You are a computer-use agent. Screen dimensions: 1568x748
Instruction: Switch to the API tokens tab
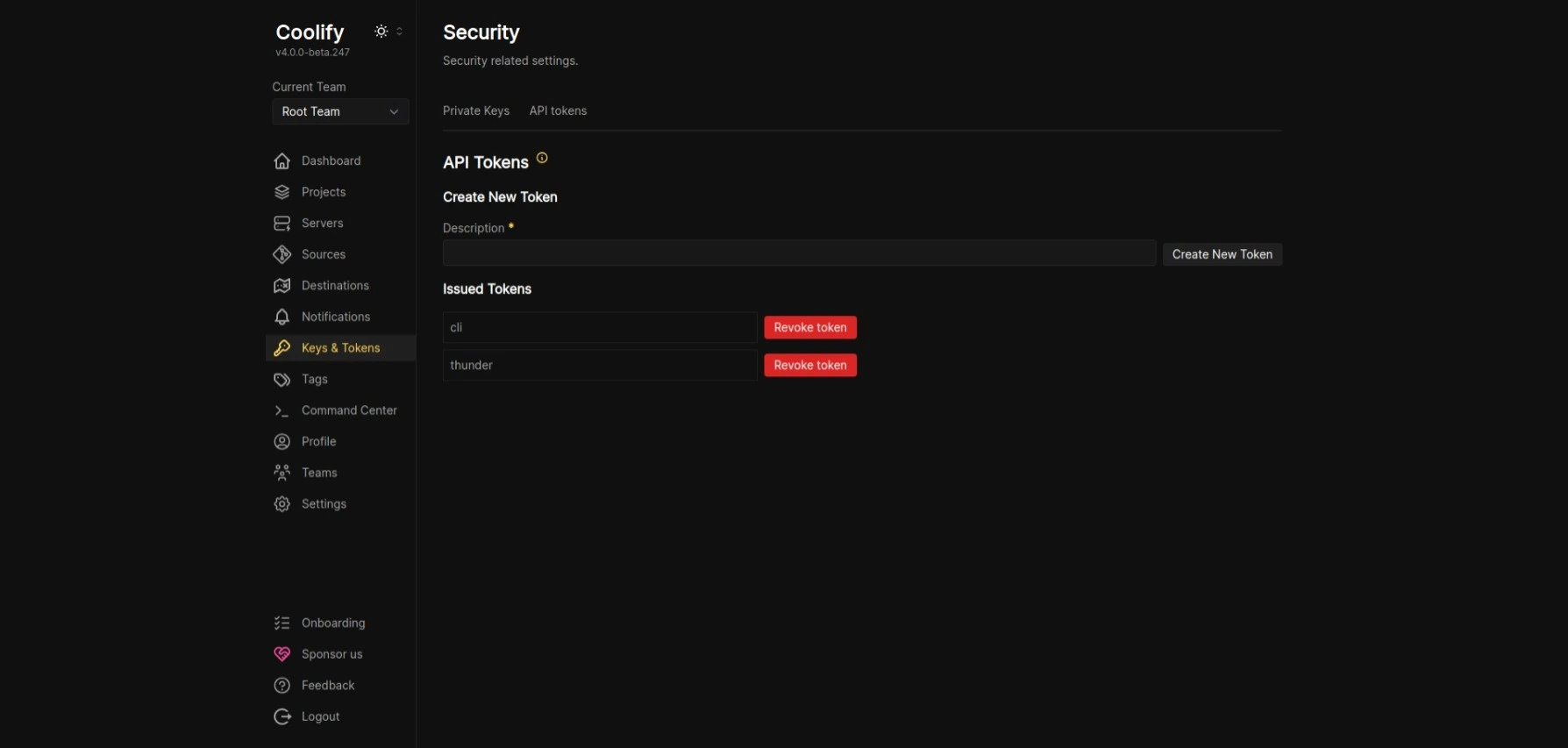pyautogui.click(x=558, y=110)
